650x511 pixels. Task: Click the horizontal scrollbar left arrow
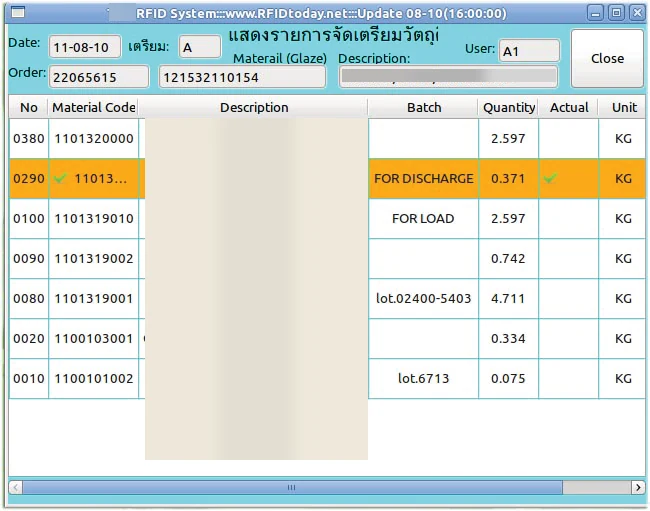click(x=16, y=487)
